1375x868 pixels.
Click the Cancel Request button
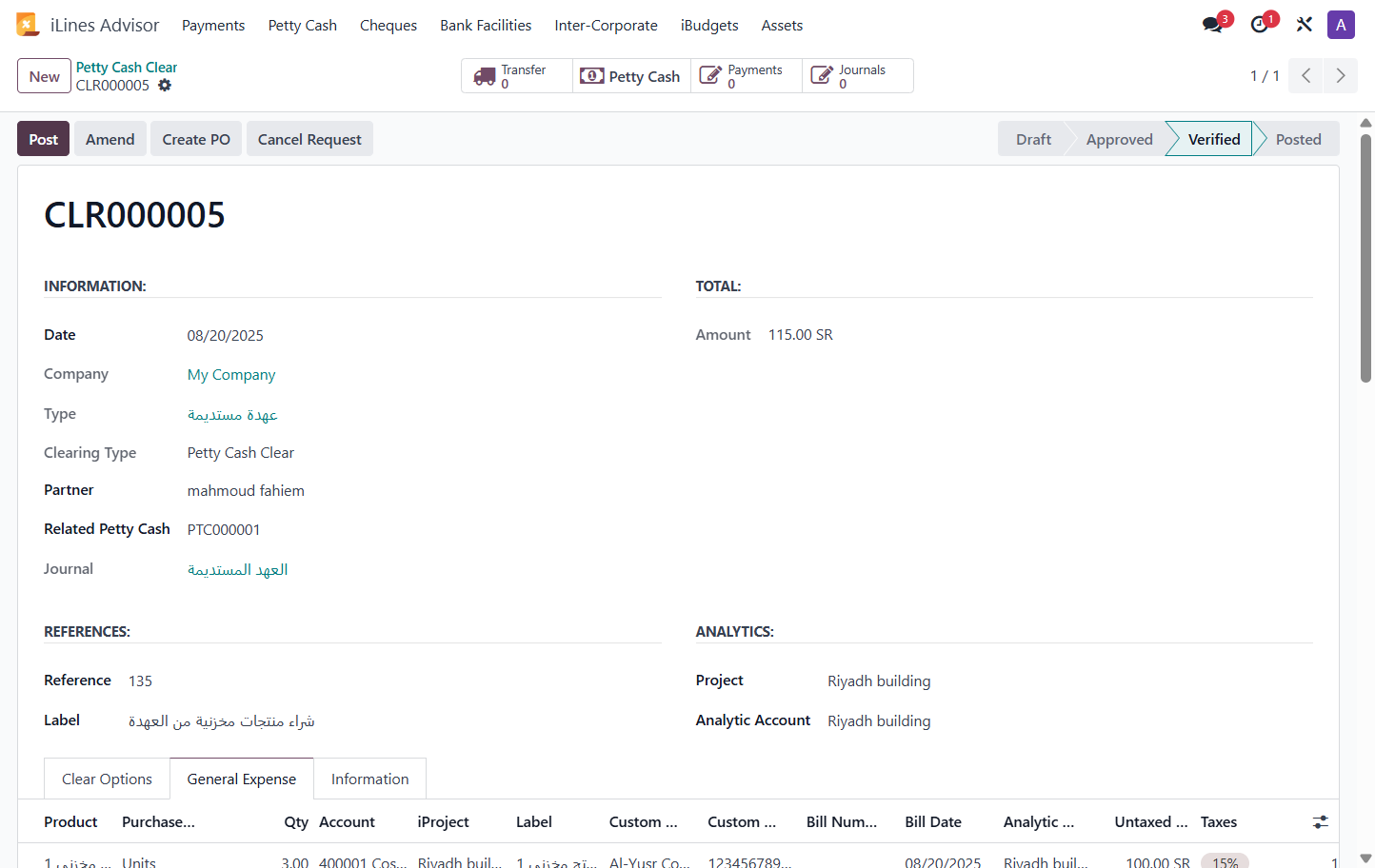tap(309, 139)
